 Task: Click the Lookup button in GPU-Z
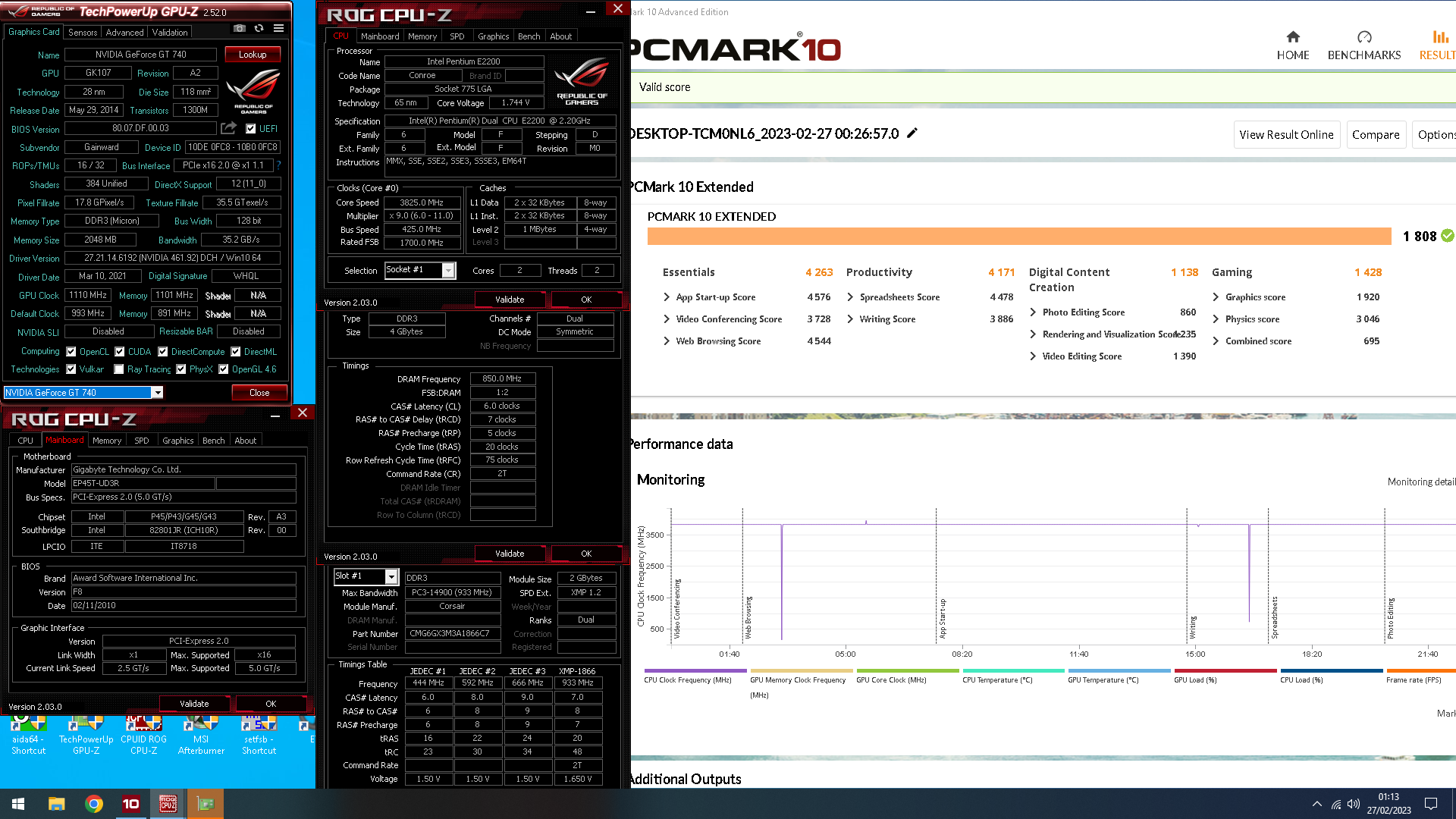(253, 55)
